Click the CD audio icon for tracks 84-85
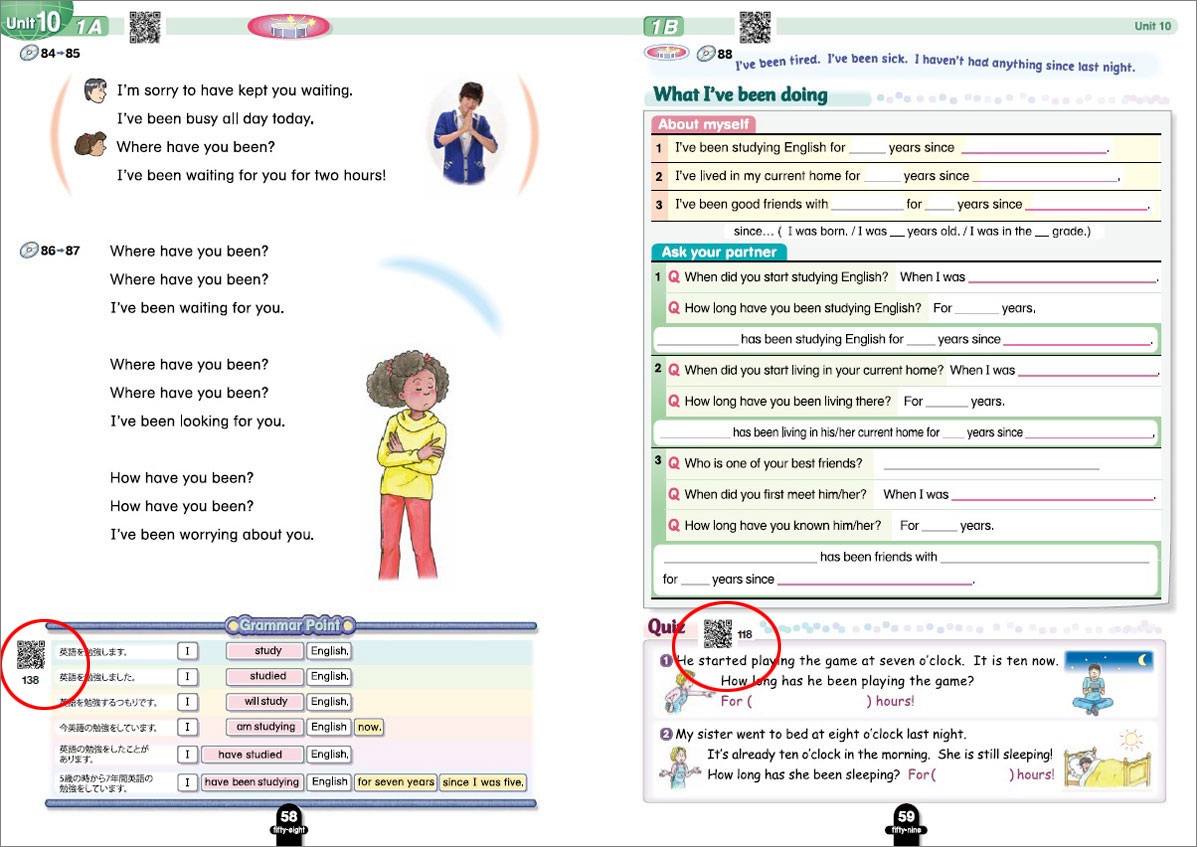The width and height of the screenshot is (1200, 847). pyautogui.click(x=29, y=53)
